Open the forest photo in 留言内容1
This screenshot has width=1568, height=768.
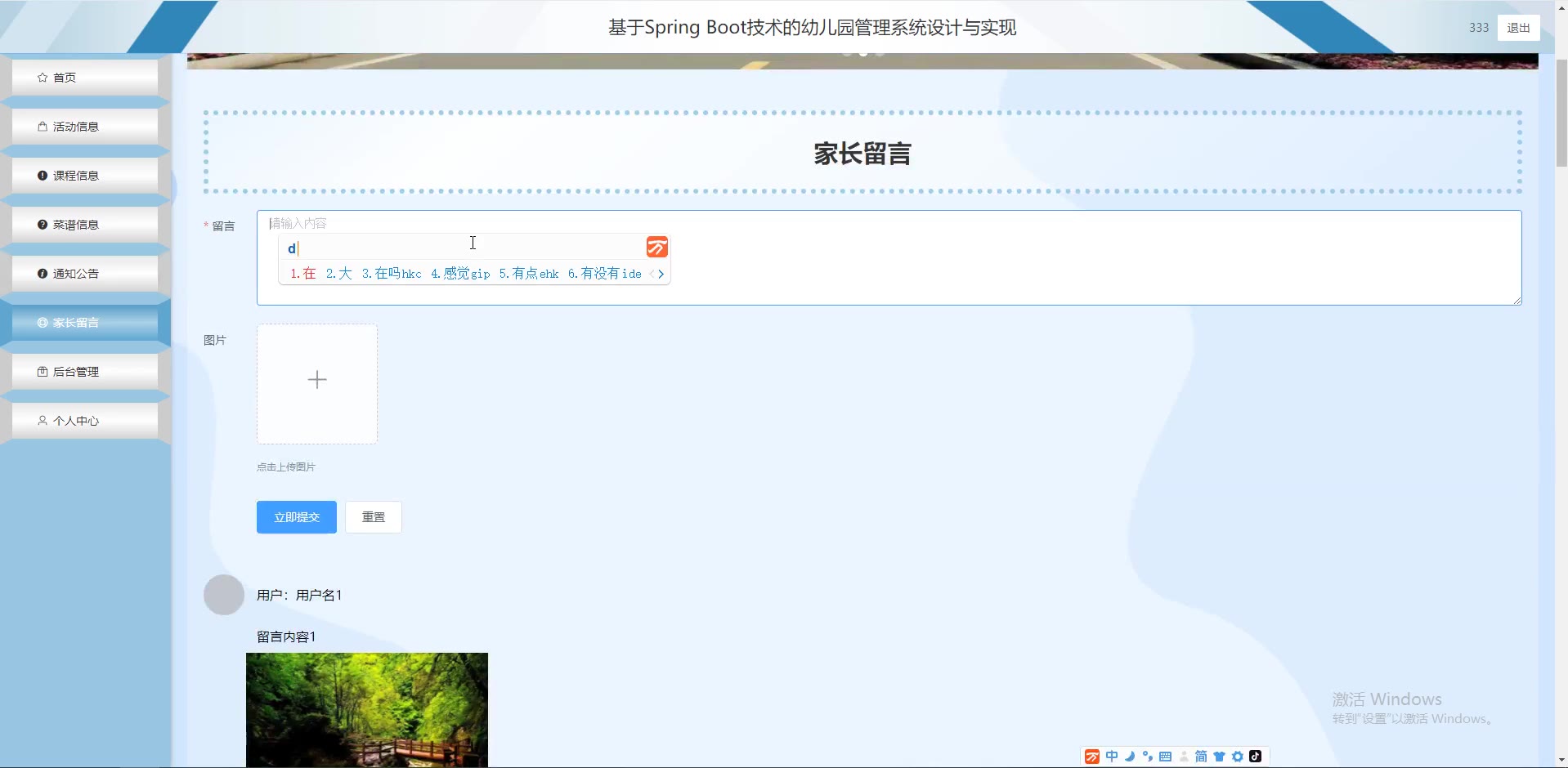pos(367,709)
